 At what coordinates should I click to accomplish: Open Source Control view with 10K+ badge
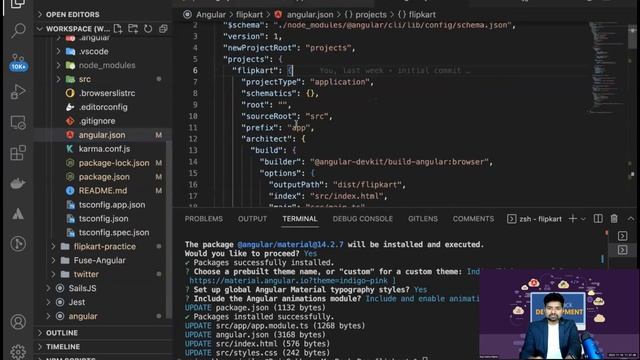click(18, 62)
